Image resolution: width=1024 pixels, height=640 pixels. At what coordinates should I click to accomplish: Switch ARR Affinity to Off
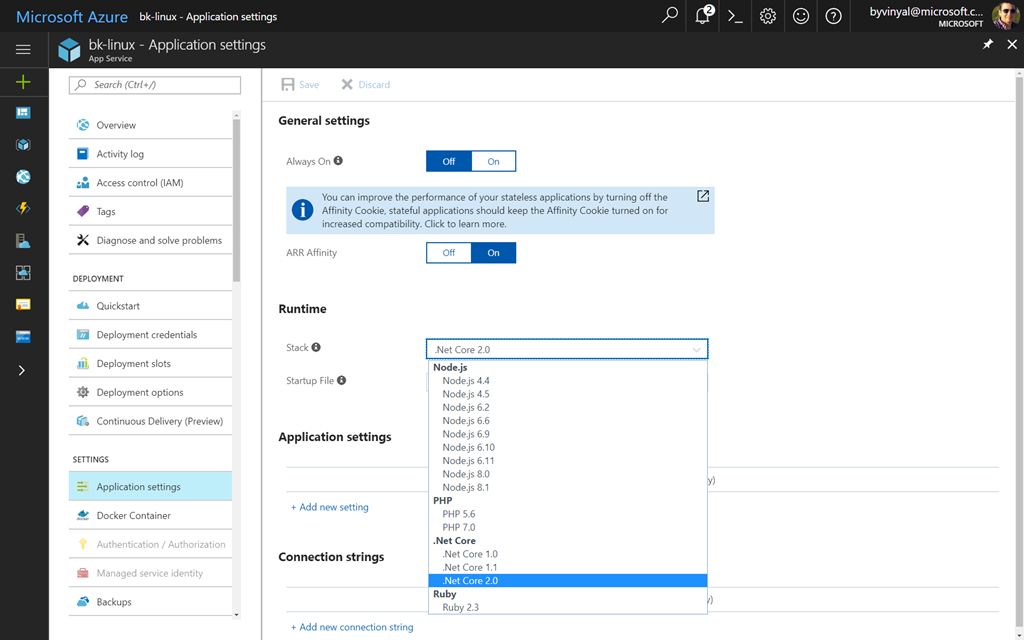[x=449, y=253]
